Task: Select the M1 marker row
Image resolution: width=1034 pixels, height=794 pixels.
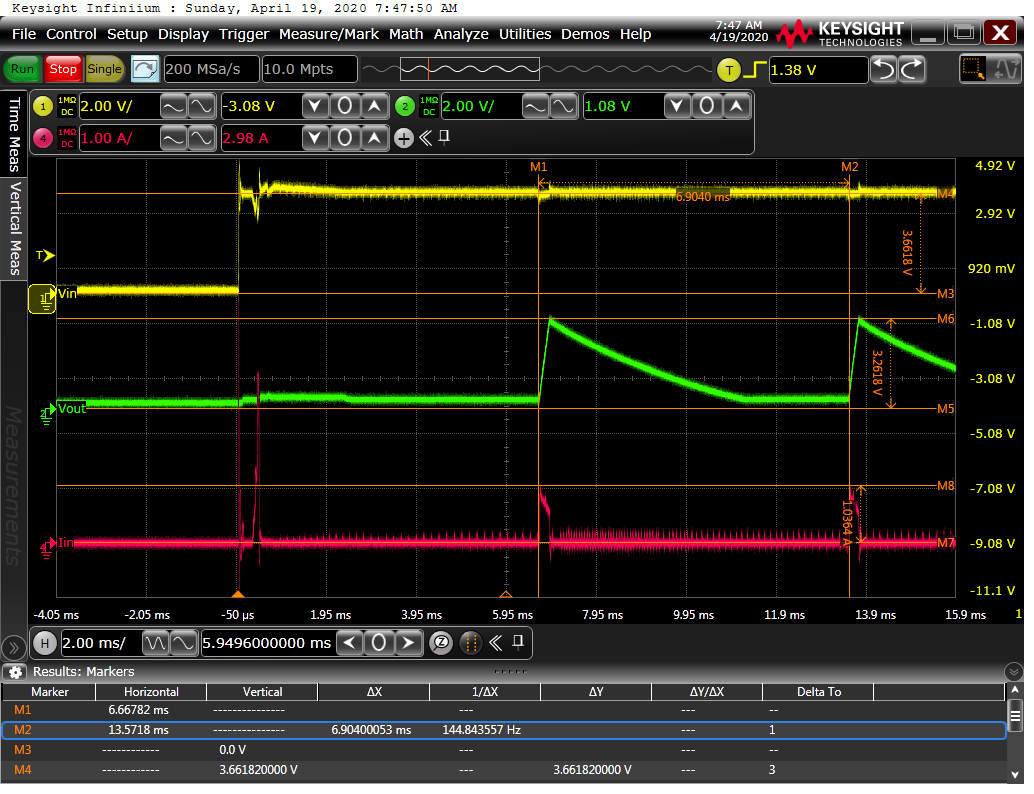Action: [x=504, y=710]
